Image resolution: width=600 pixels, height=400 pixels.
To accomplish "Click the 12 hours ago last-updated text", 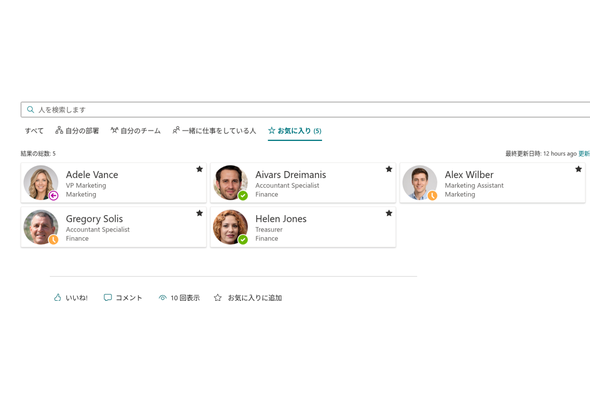I will click(x=560, y=153).
